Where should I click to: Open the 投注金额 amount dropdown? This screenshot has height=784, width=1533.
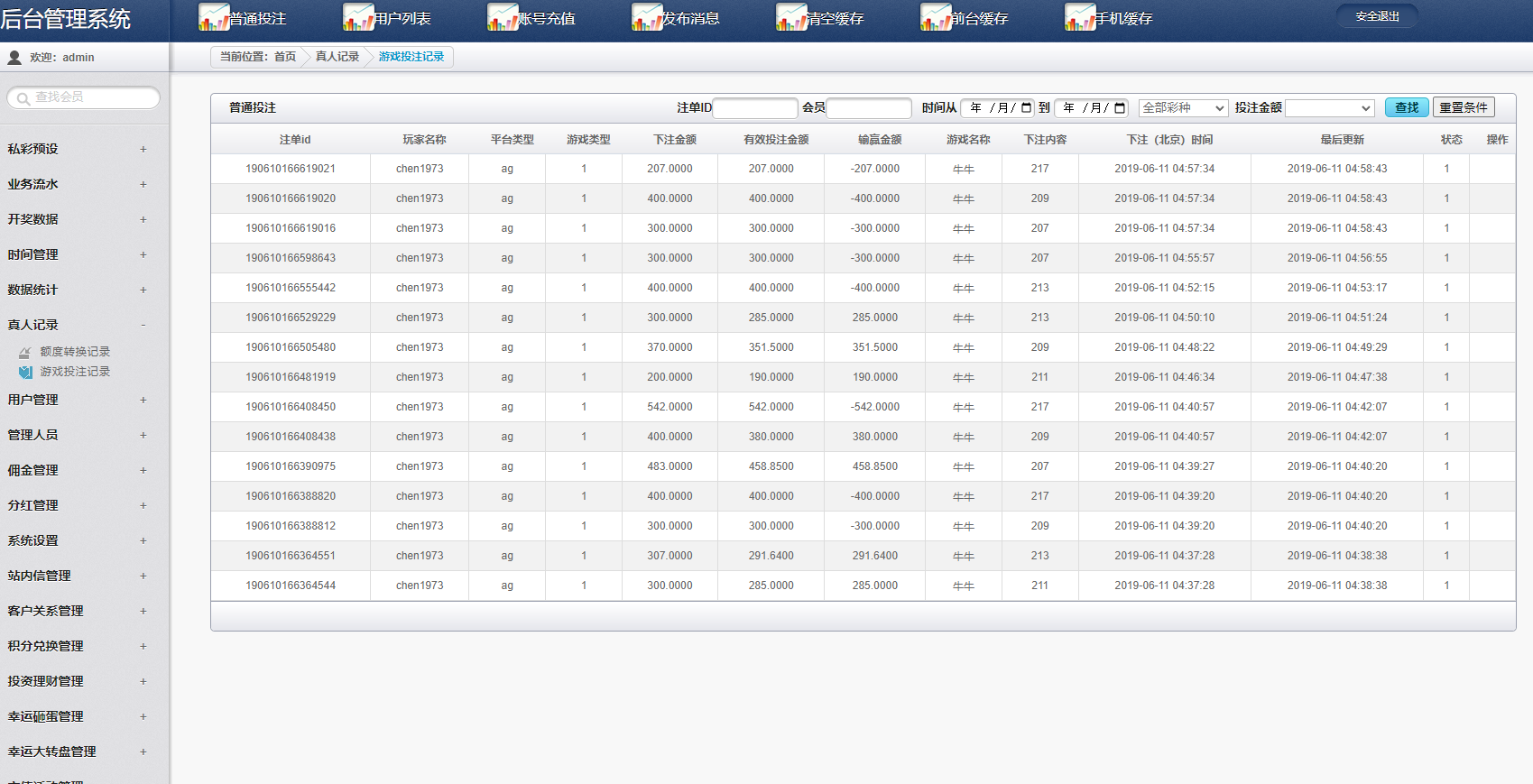click(1329, 108)
